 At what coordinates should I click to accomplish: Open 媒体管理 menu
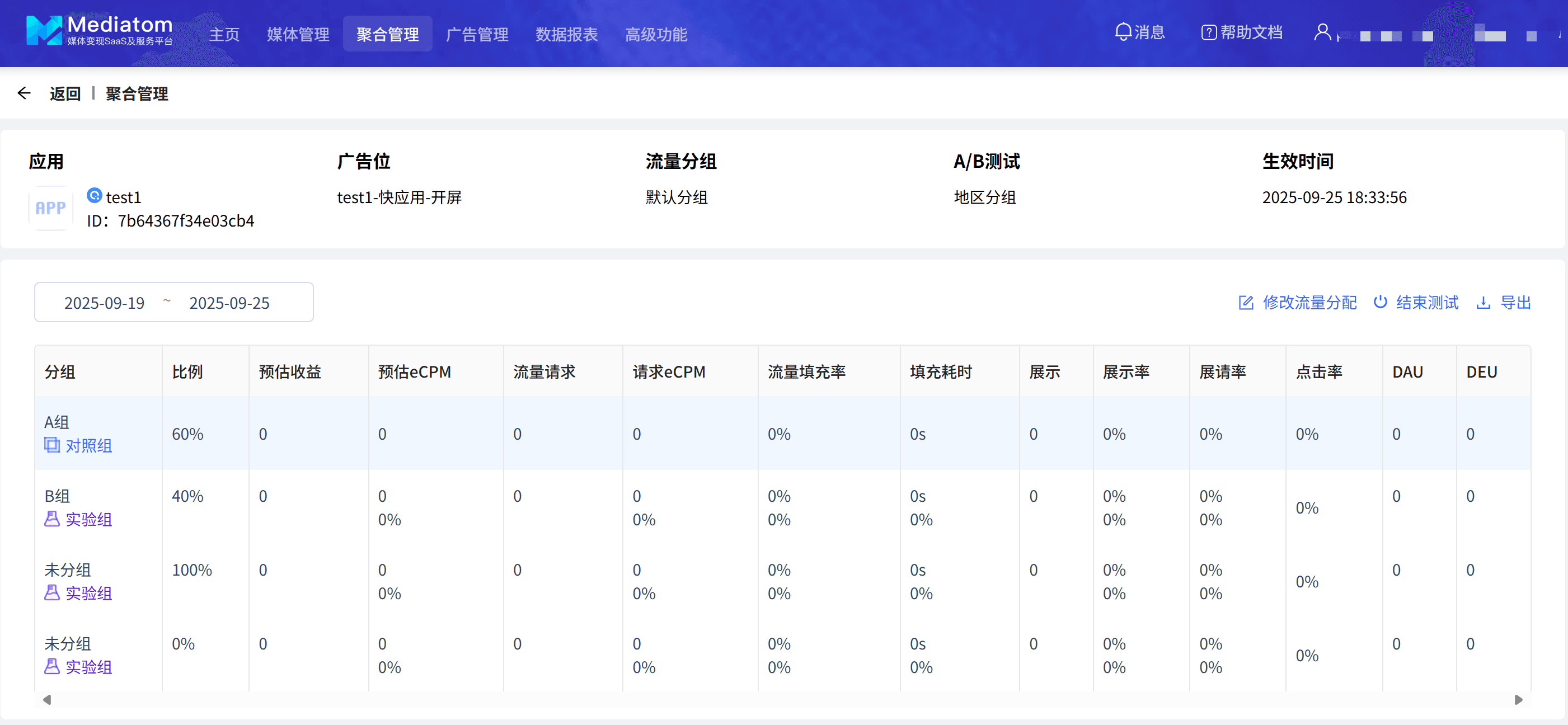[x=298, y=35]
